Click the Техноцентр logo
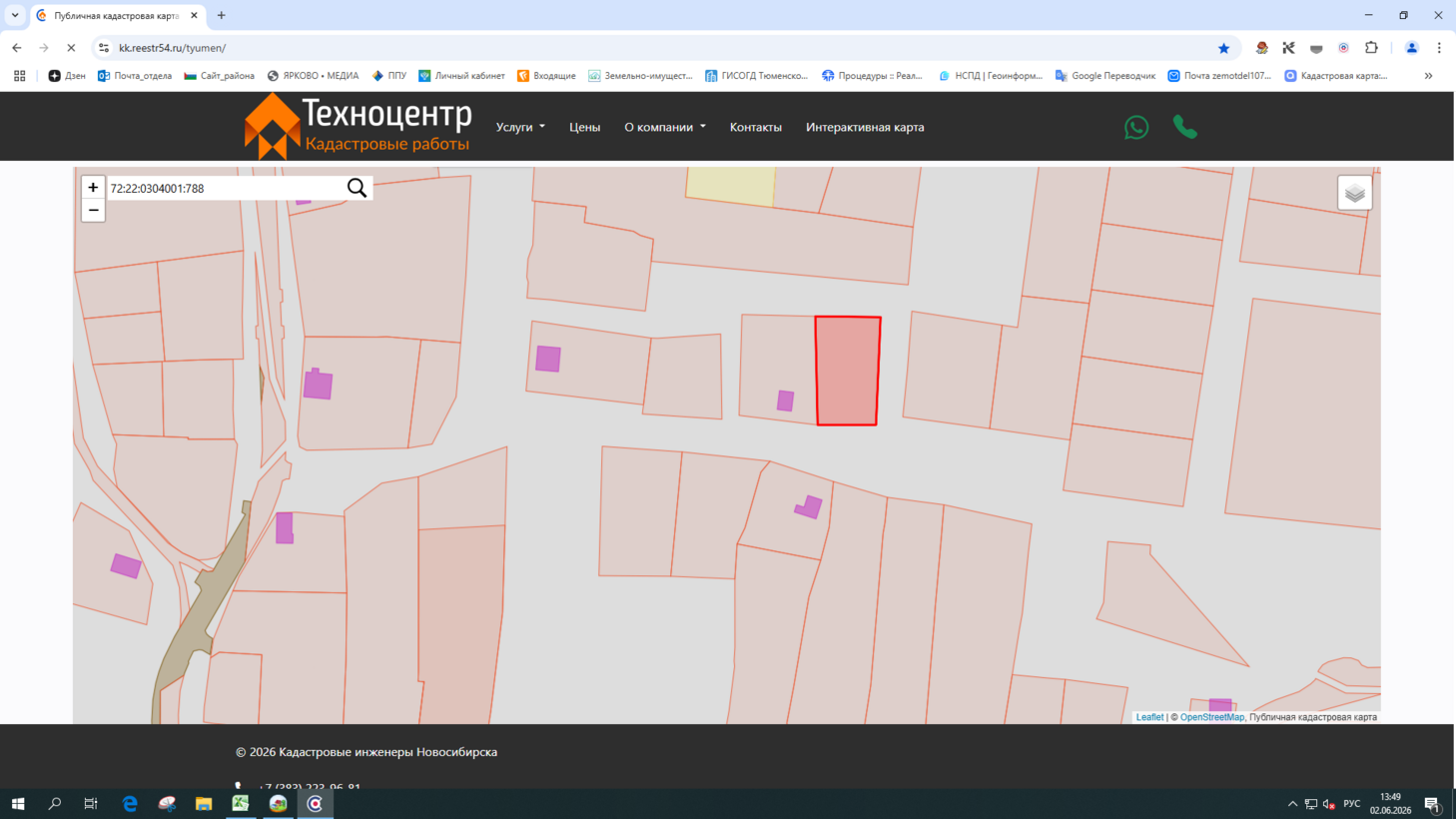This screenshot has width=1456, height=819. coord(358,127)
